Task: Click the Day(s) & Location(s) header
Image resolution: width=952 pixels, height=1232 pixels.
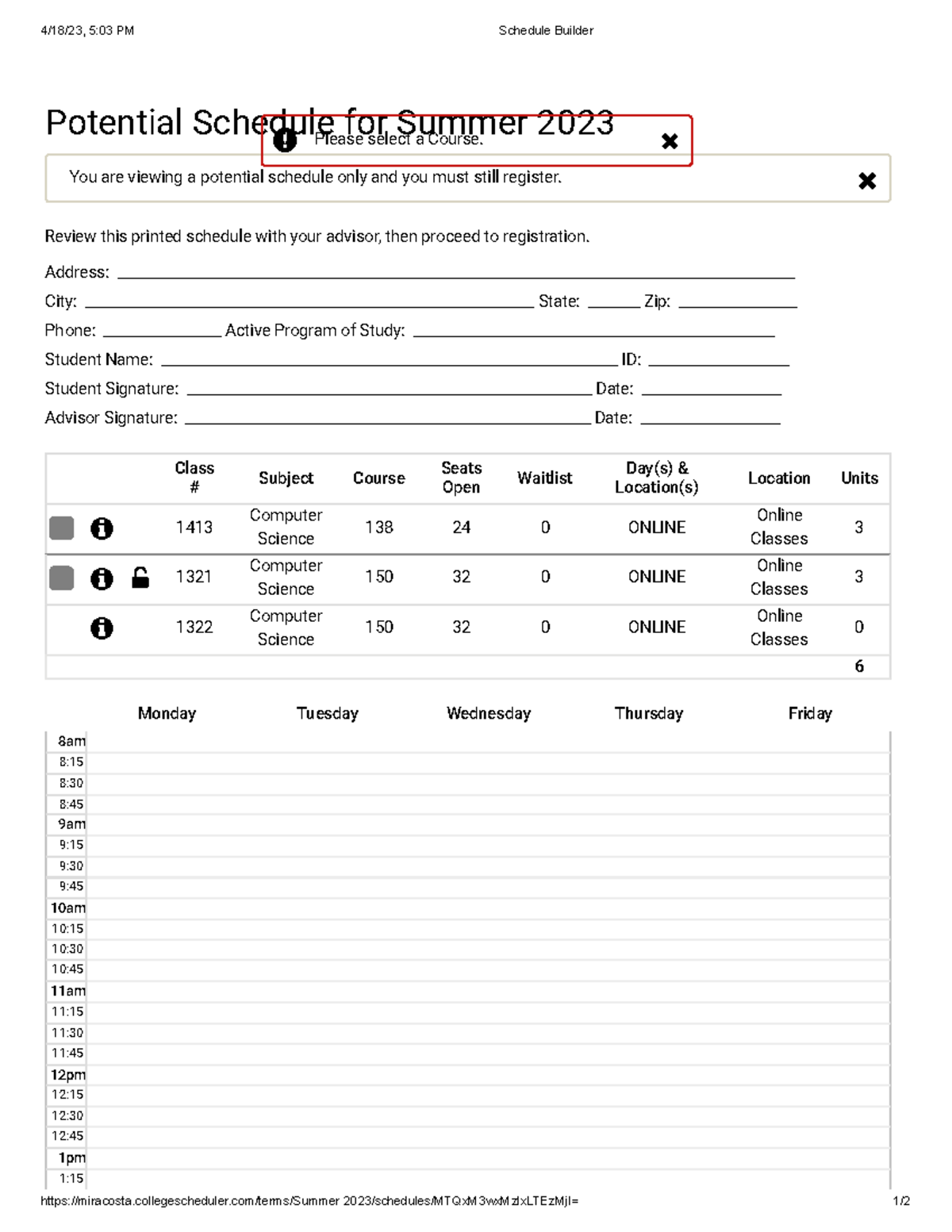Action: coord(657,478)
